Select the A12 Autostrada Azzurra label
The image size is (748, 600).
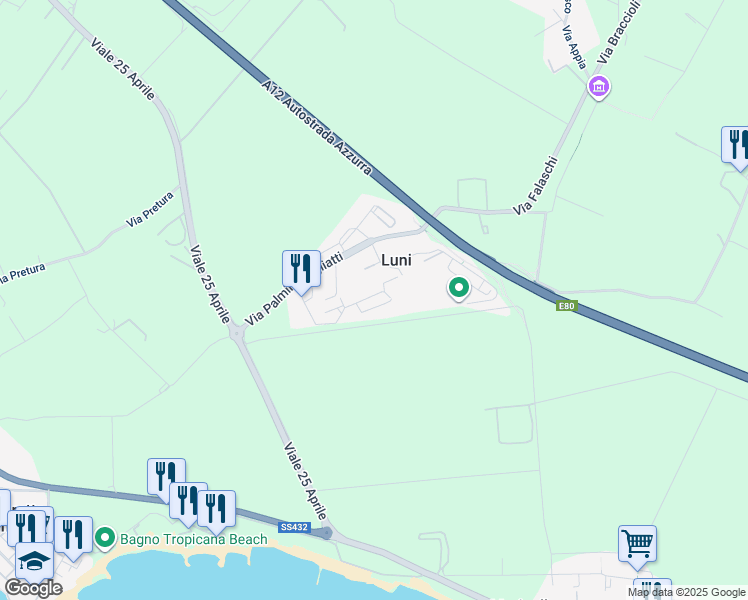point(316,127)
